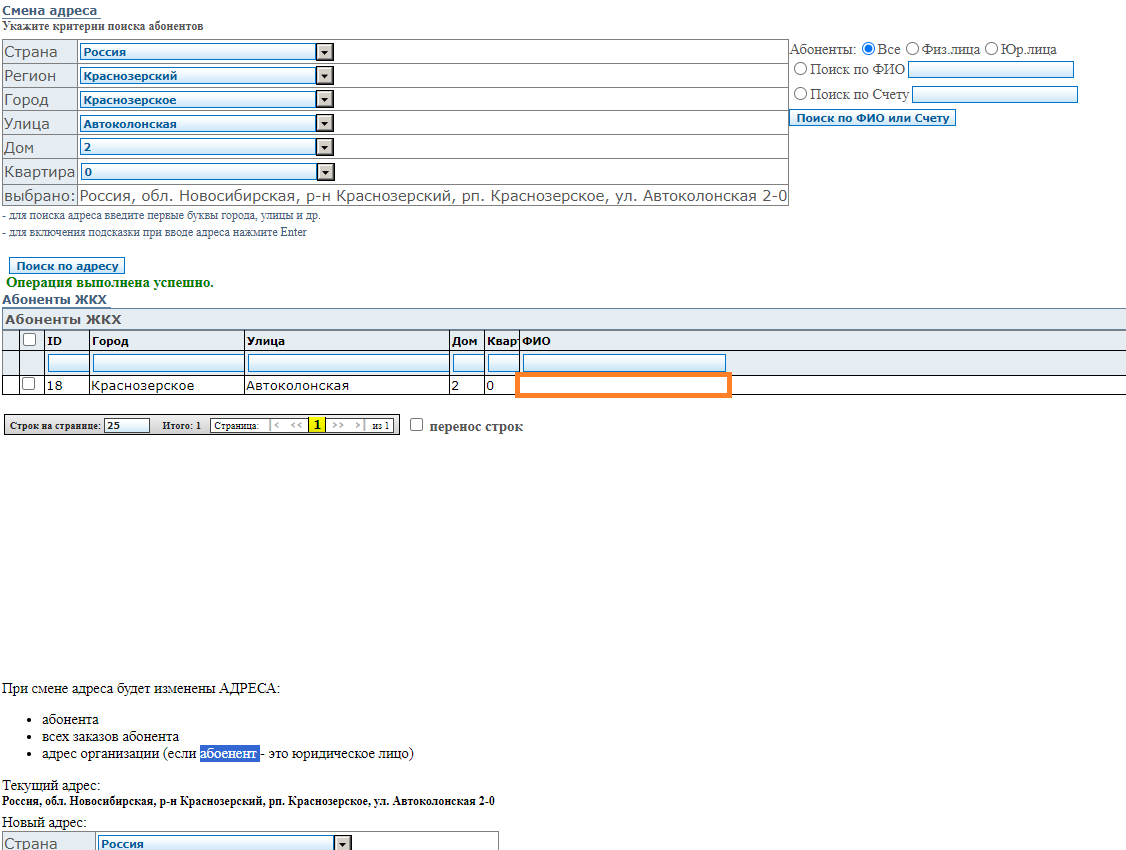Viewport: 1126px width, 850px height.
Task: Open the 'Смена адреса' link
Action: point(50,10)
